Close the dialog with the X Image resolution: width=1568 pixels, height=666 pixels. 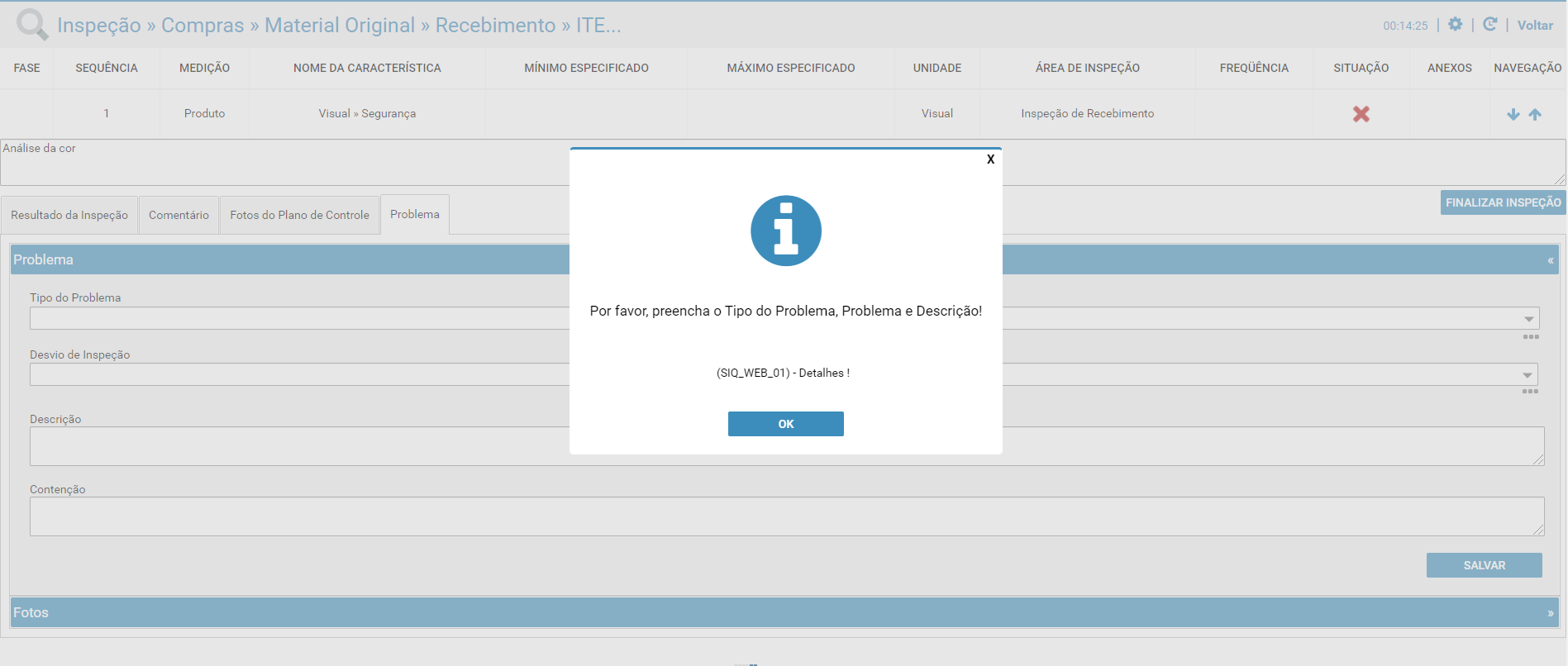point(990,159)
